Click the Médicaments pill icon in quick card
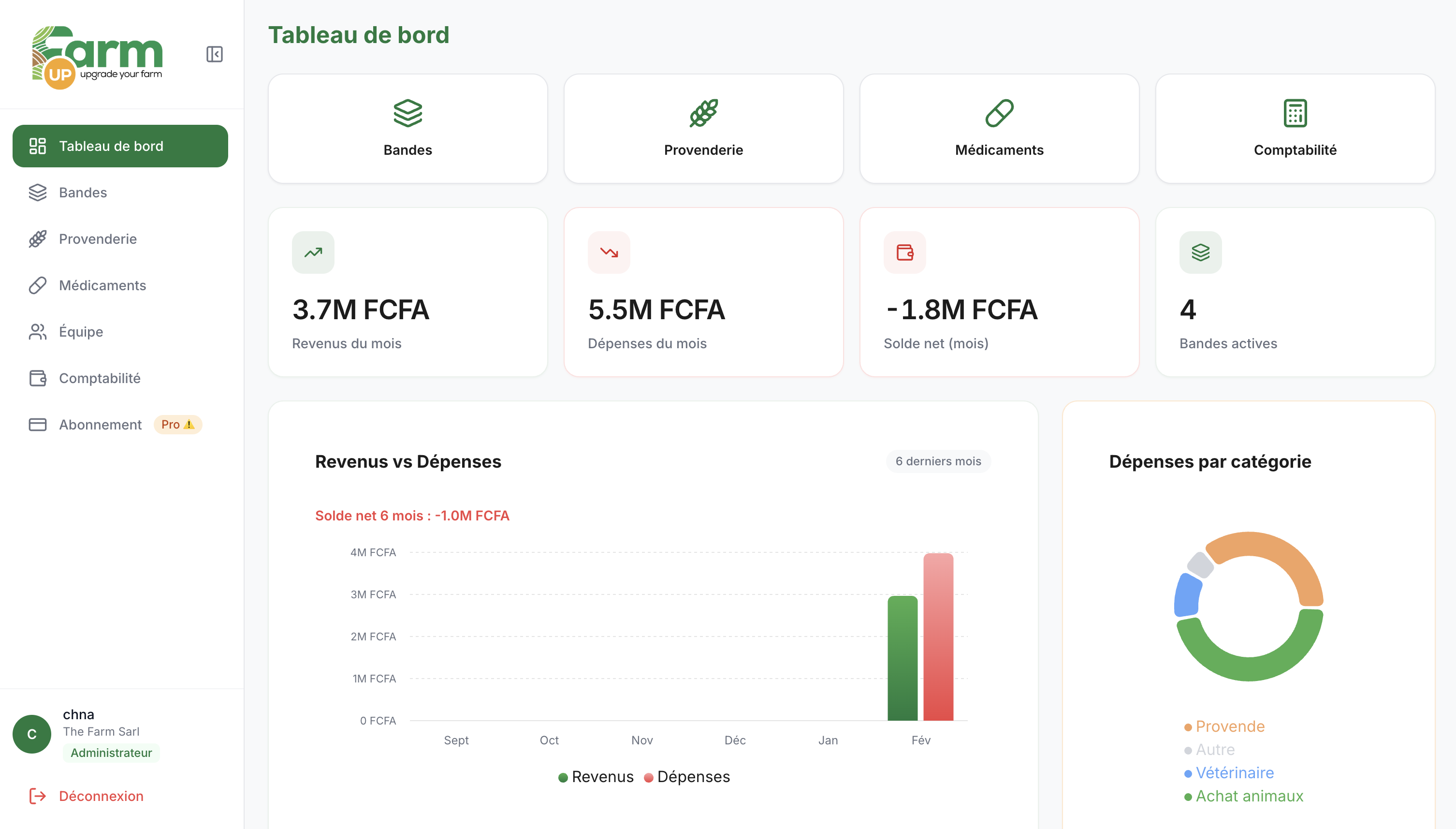This screenshot has height=829, width=1456. [x=999, y=113]
